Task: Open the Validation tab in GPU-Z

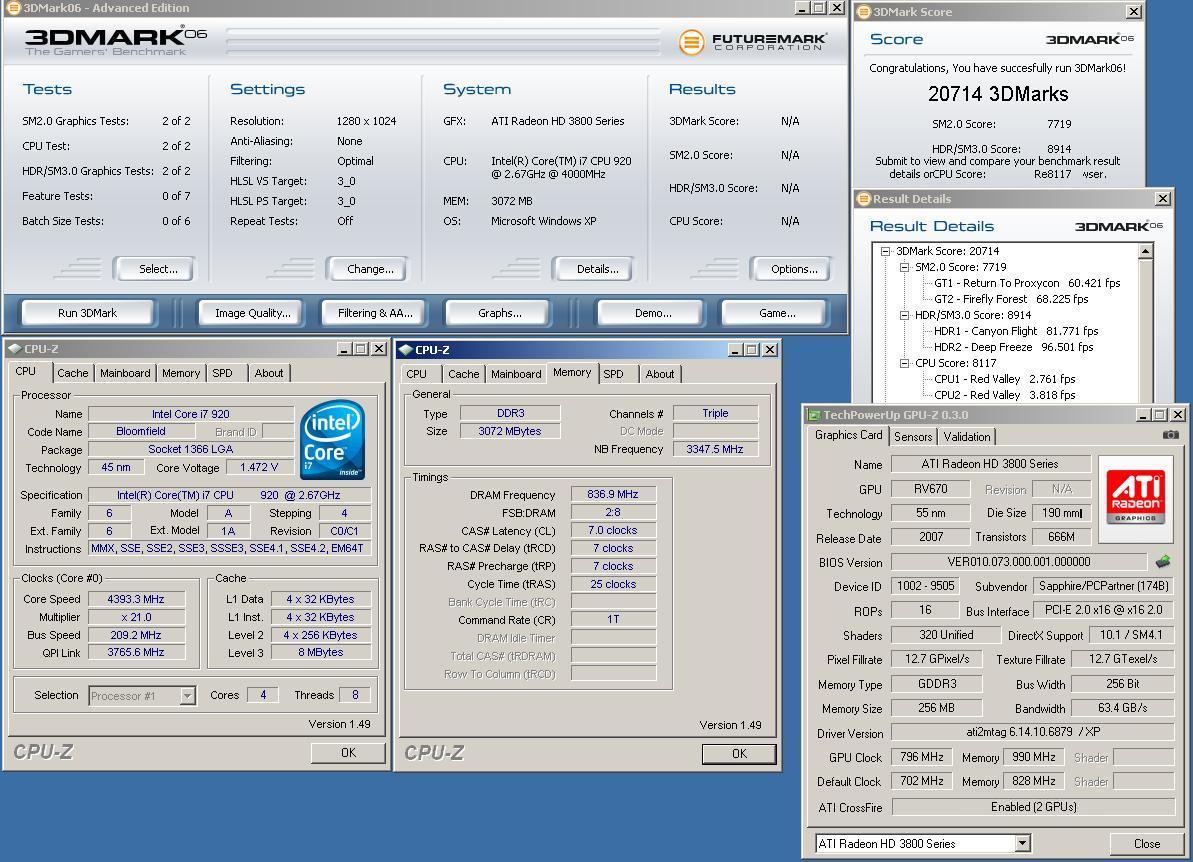Action: (x=967, y=437)
